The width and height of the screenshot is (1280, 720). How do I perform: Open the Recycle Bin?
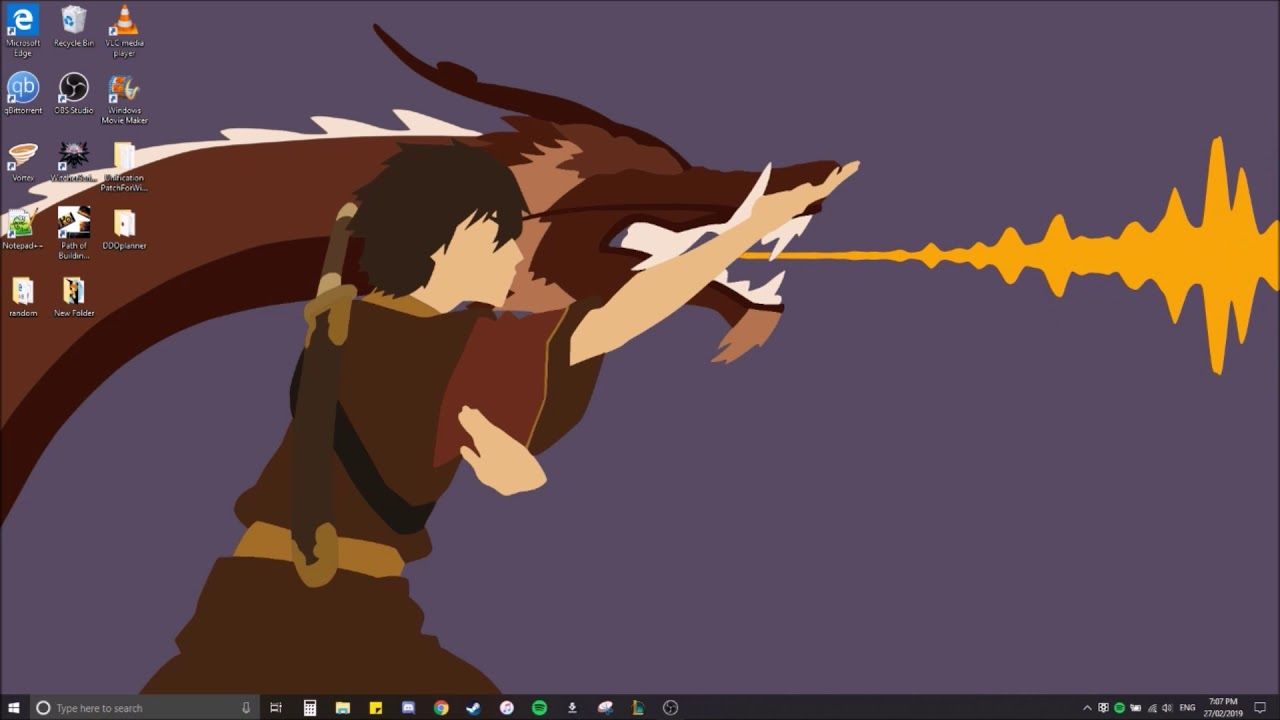click(73, 25)
